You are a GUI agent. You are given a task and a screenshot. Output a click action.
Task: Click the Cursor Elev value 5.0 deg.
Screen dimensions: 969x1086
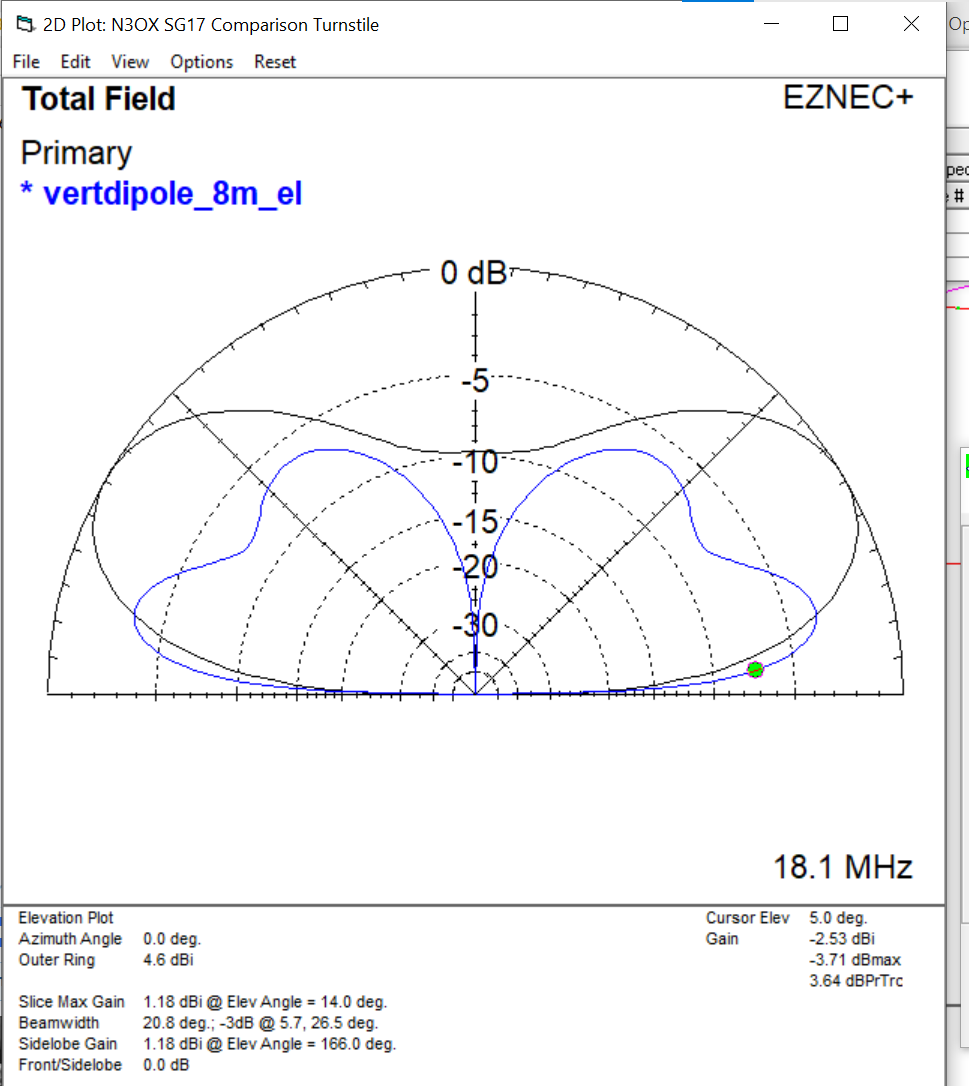(838, 918)
